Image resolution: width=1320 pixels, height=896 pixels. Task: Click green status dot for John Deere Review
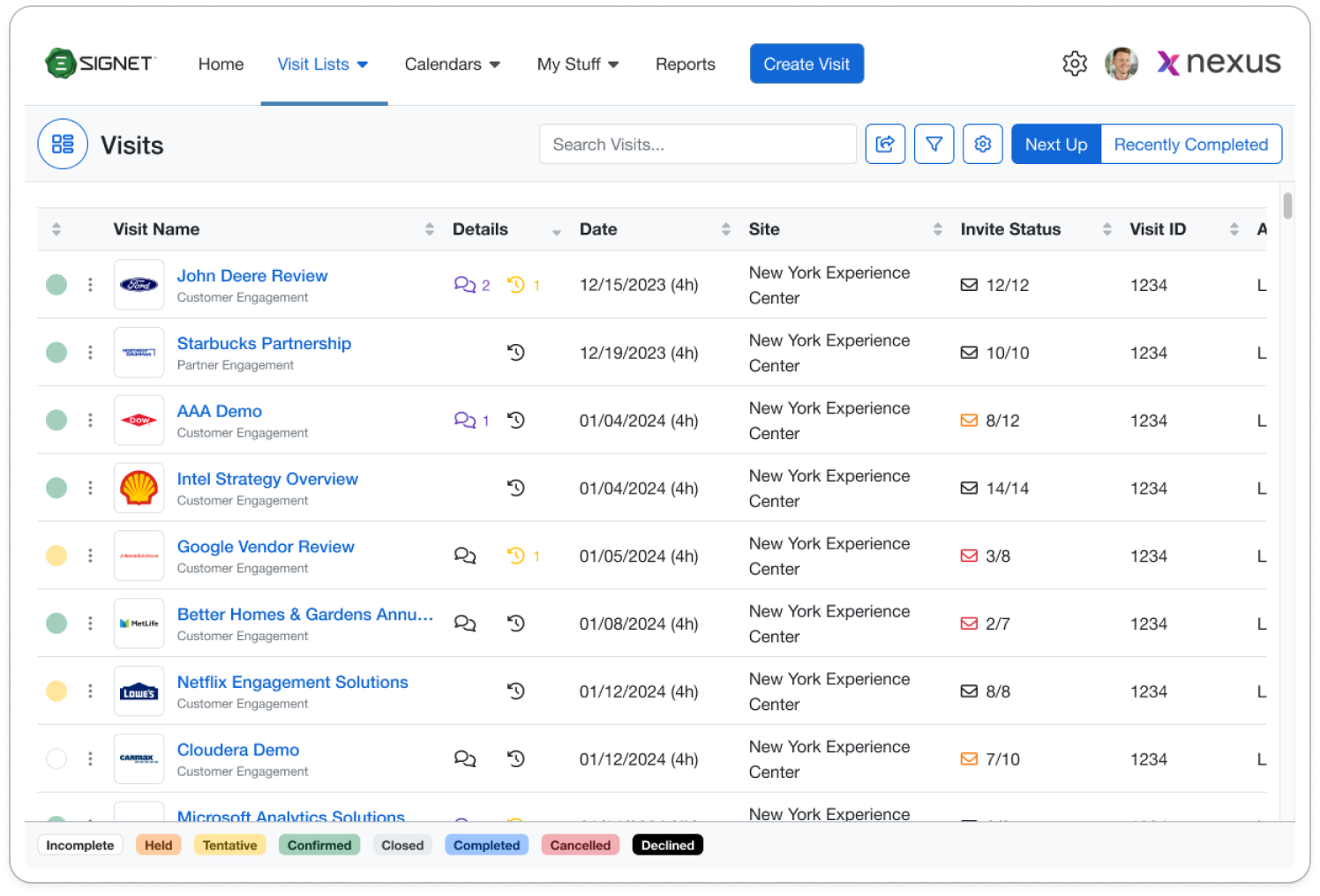(x=56, y=285)
